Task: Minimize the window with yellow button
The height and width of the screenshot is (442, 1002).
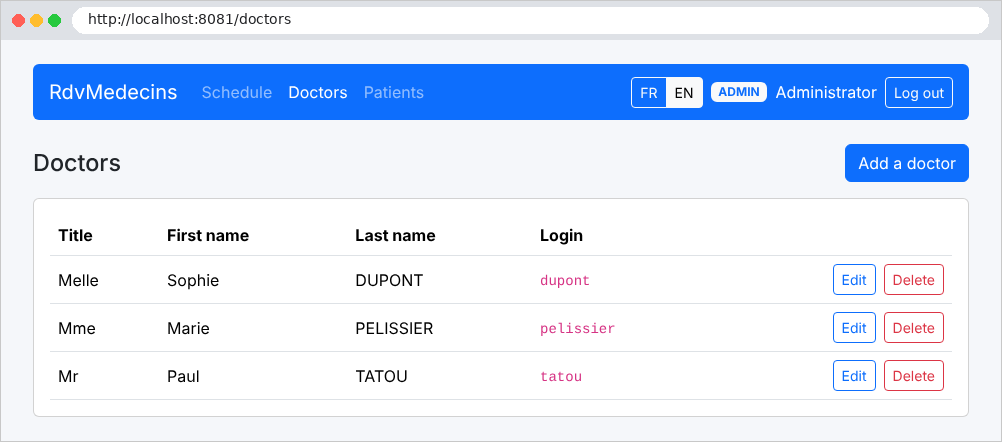Action: click(x=36, y=20)
